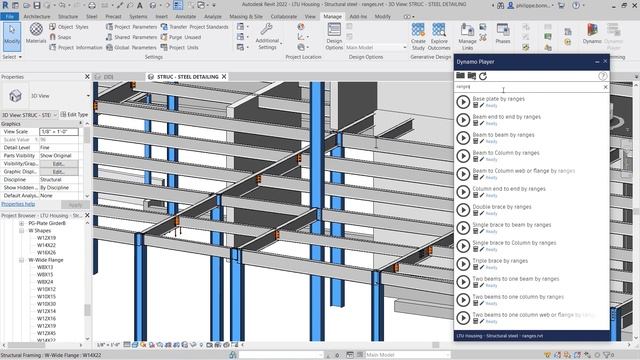Image resolution: width=640 pixels, height=360 pixels.
Task: Click Edit Type button
Action: pyautogui.click(x=74, y=115)
